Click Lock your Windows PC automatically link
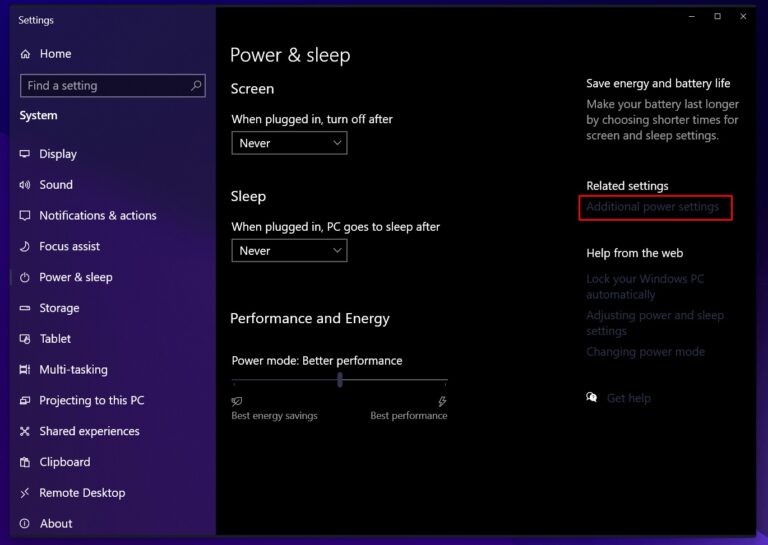The height and width of the screenshot is (545, 768). pos(645,286)
